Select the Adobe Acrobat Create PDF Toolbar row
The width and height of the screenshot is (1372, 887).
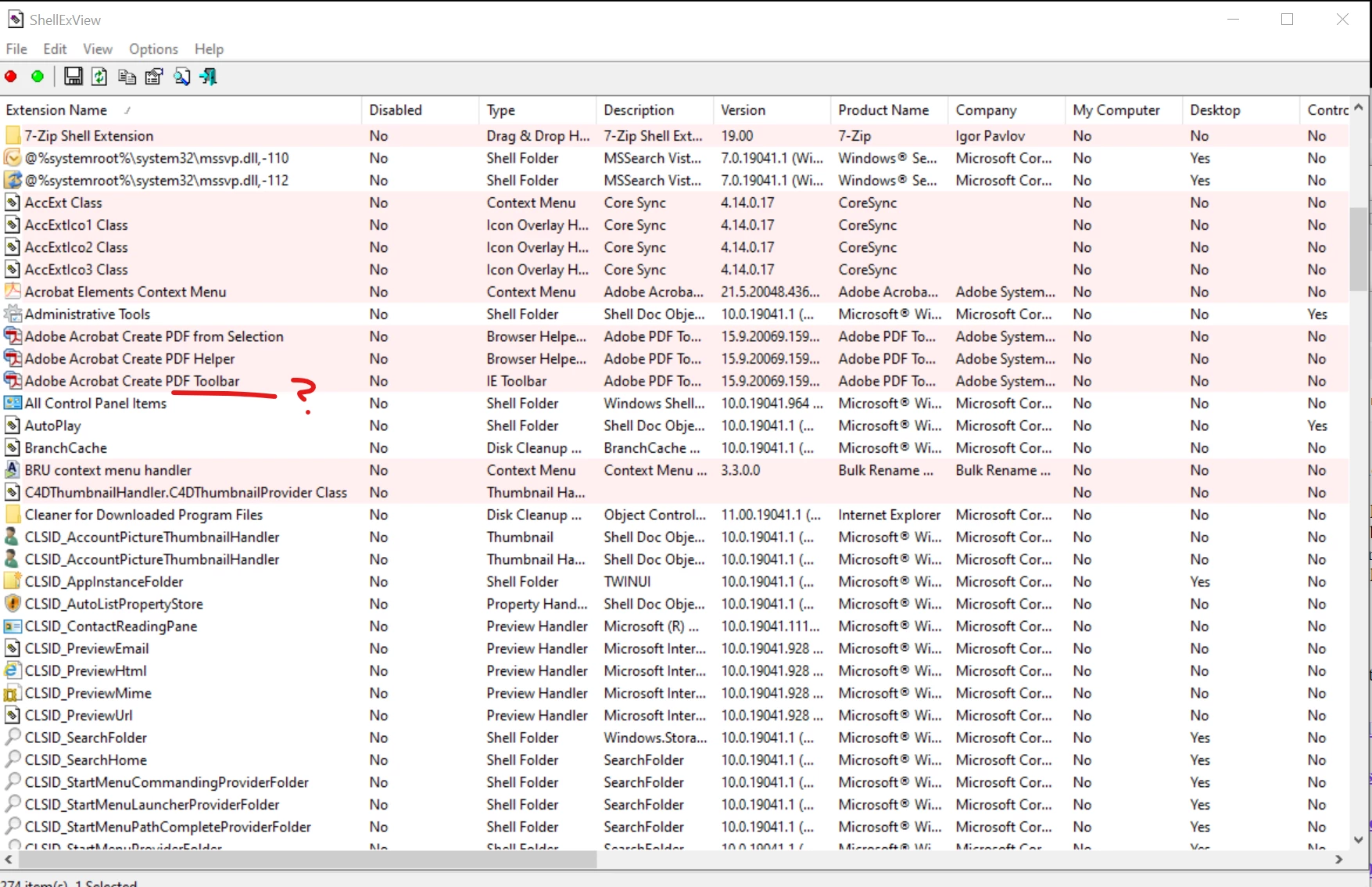coord(674,381)
